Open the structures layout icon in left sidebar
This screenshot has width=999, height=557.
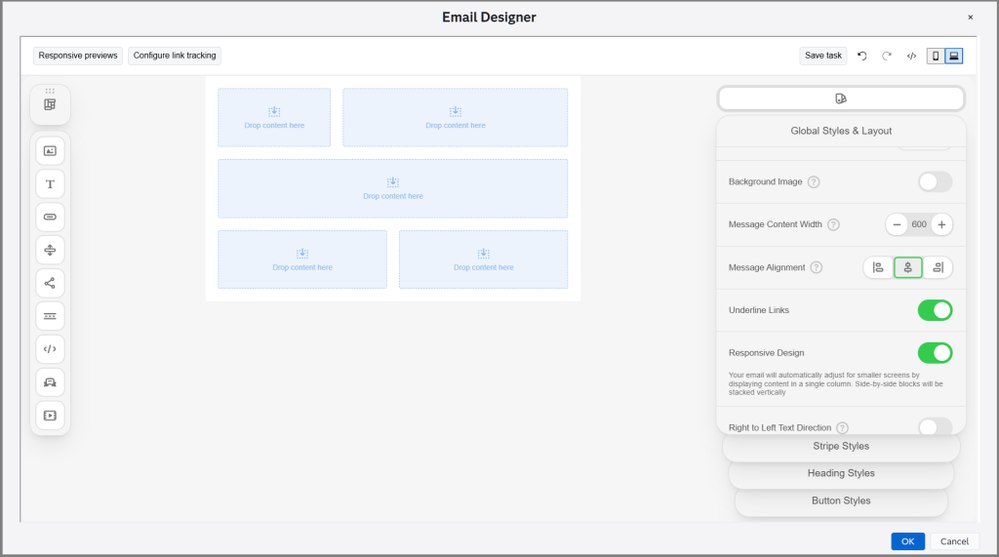click(50, 105)
